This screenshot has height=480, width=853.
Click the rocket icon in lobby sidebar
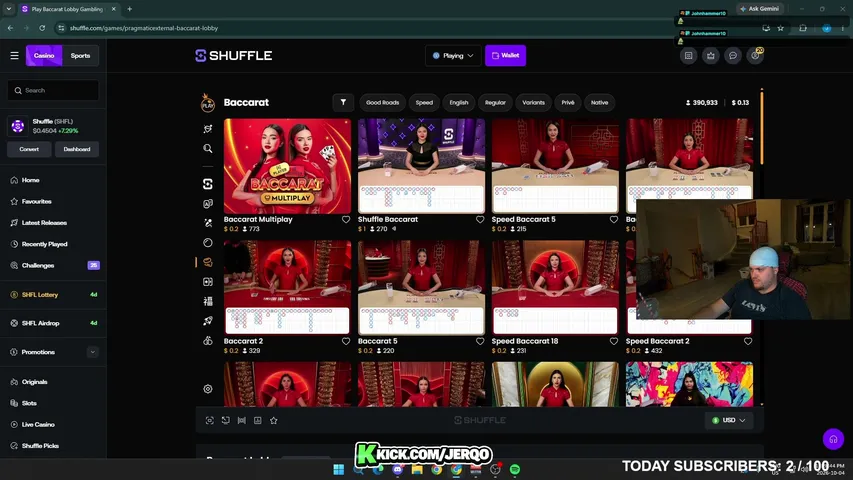click(208, 321)
